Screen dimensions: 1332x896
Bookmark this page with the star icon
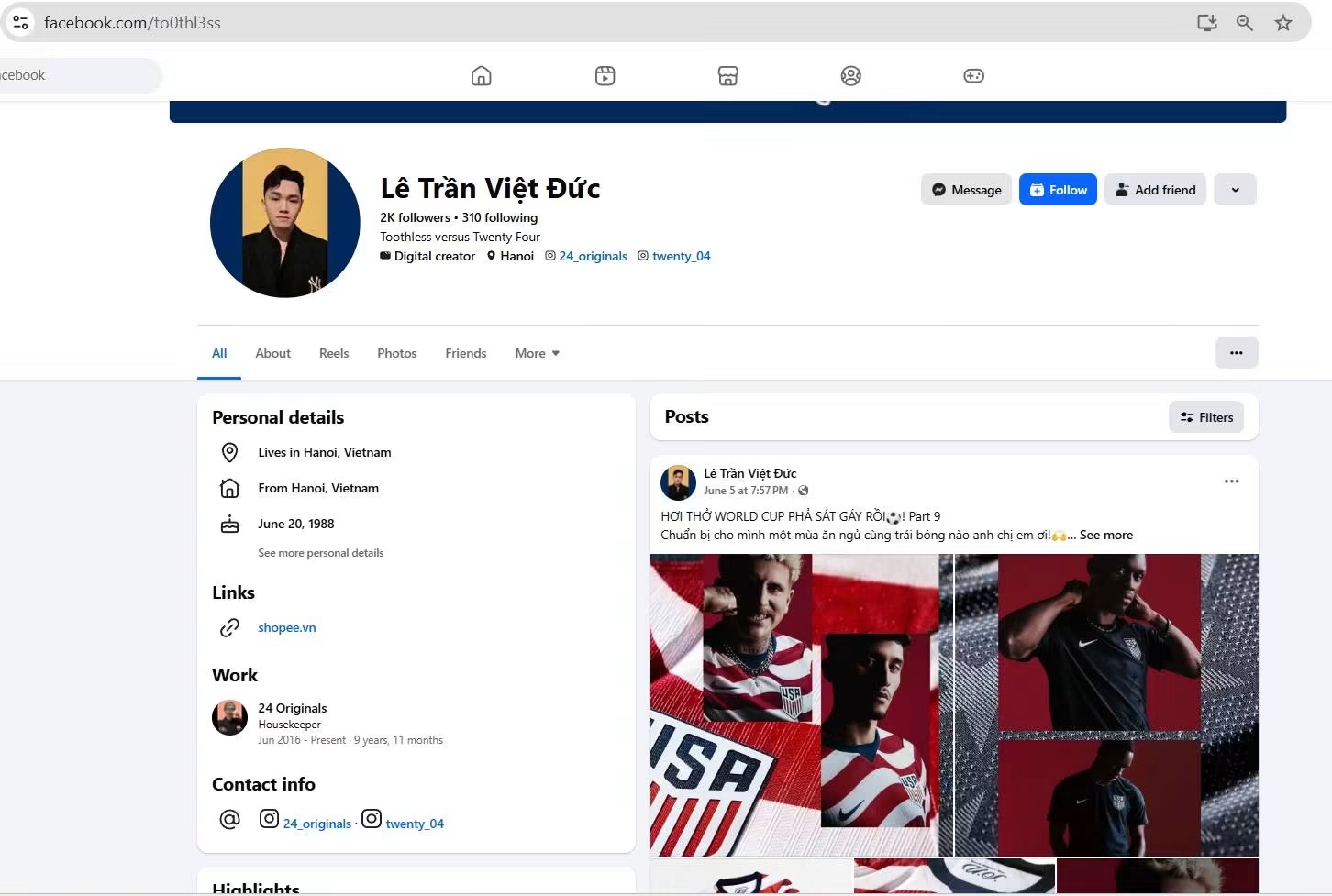pos(1283,22)
